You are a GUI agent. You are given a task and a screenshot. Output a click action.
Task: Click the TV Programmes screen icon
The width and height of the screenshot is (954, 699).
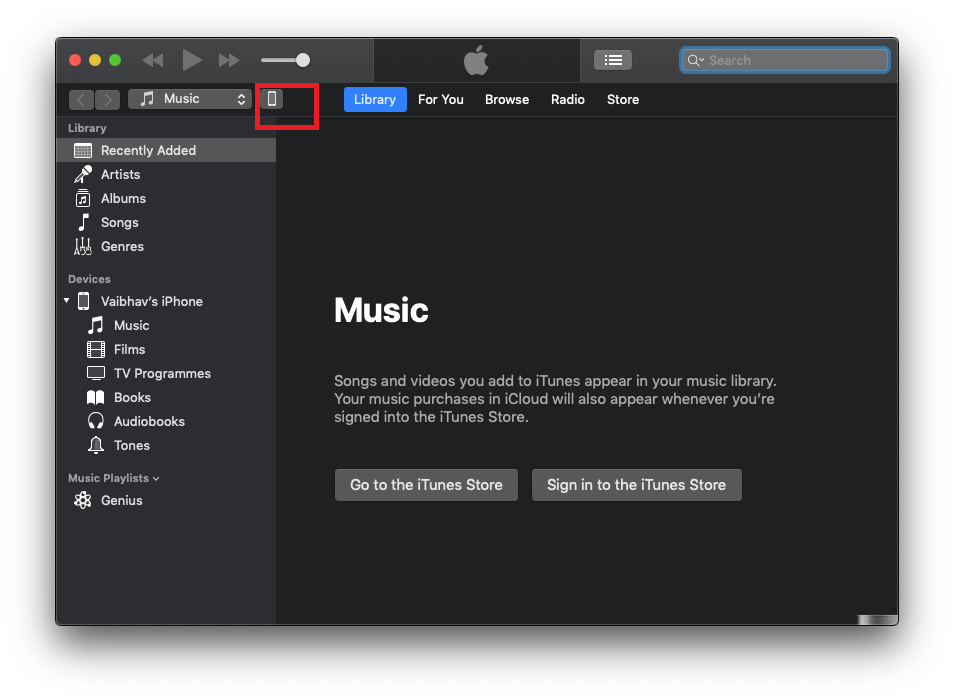coord(96,374)
